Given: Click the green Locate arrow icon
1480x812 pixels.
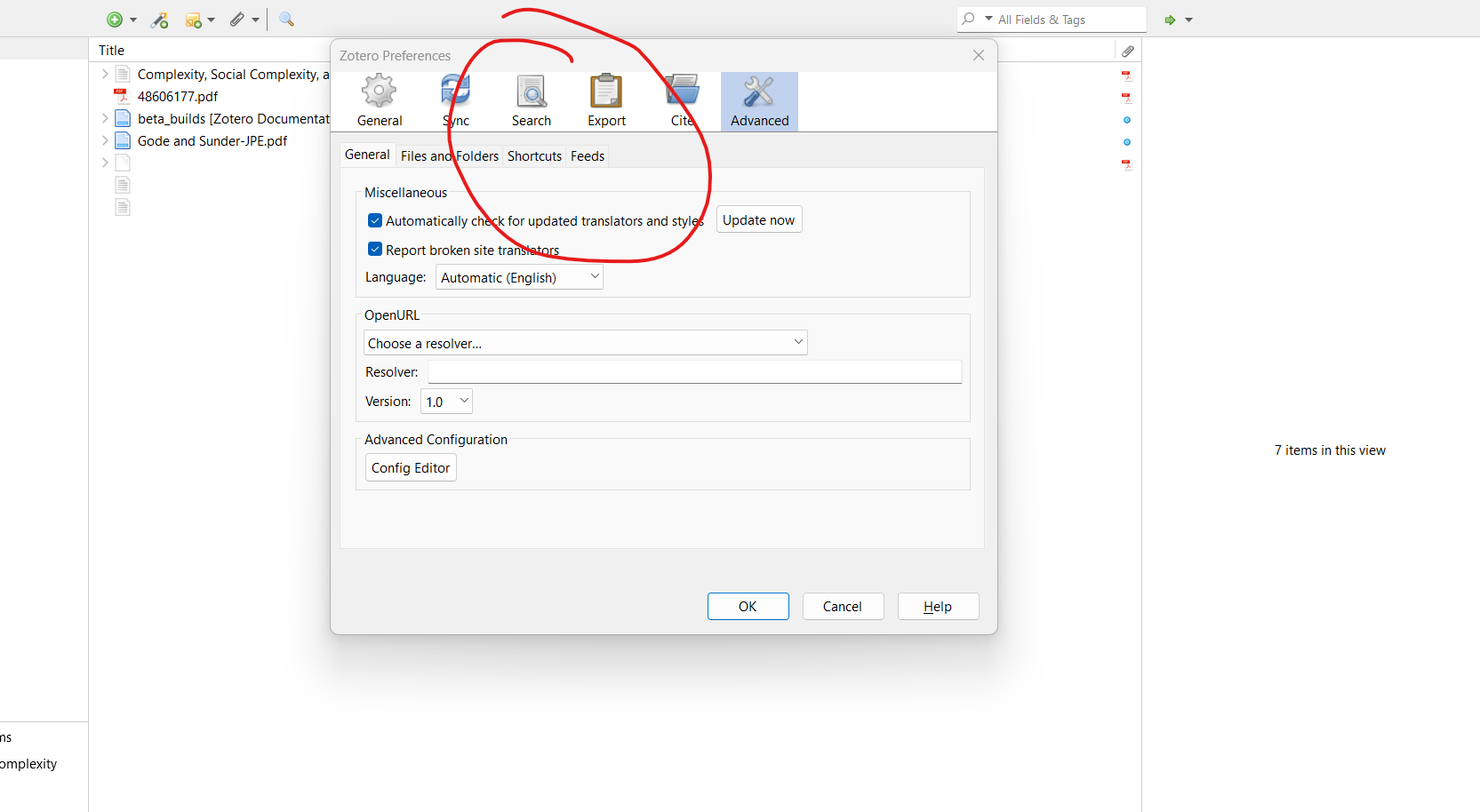Looking at the screenshot, I should point(1171,20).
